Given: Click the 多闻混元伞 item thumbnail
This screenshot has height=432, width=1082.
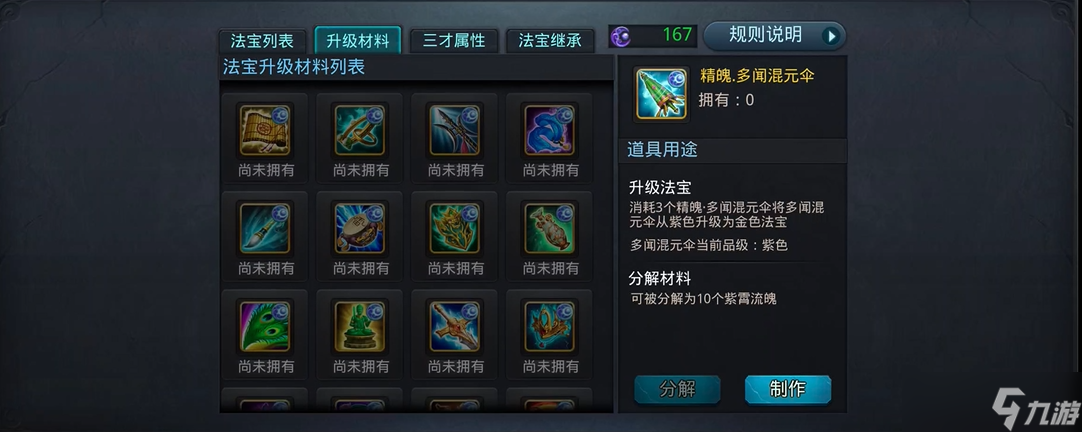Looking at the screenshot, I should [x=661, y=95].
